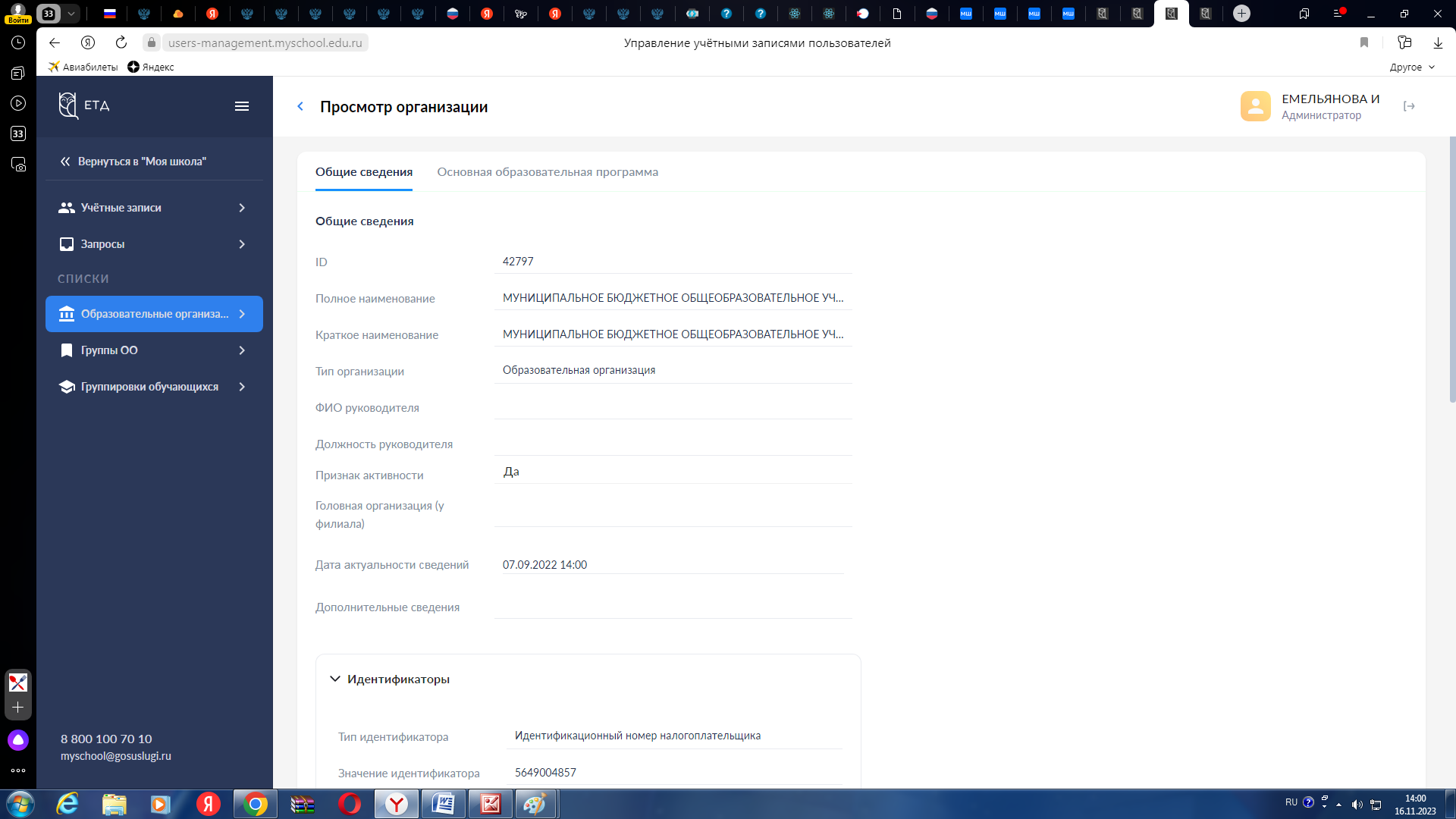Open the screenshot camera icon in side panel
The width and height of the screenshot is (1456, 819).
pos(18,164)
